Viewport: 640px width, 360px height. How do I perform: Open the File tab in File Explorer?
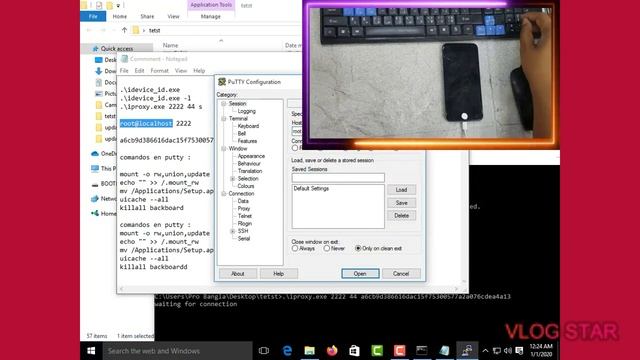(x=93, y=16)
